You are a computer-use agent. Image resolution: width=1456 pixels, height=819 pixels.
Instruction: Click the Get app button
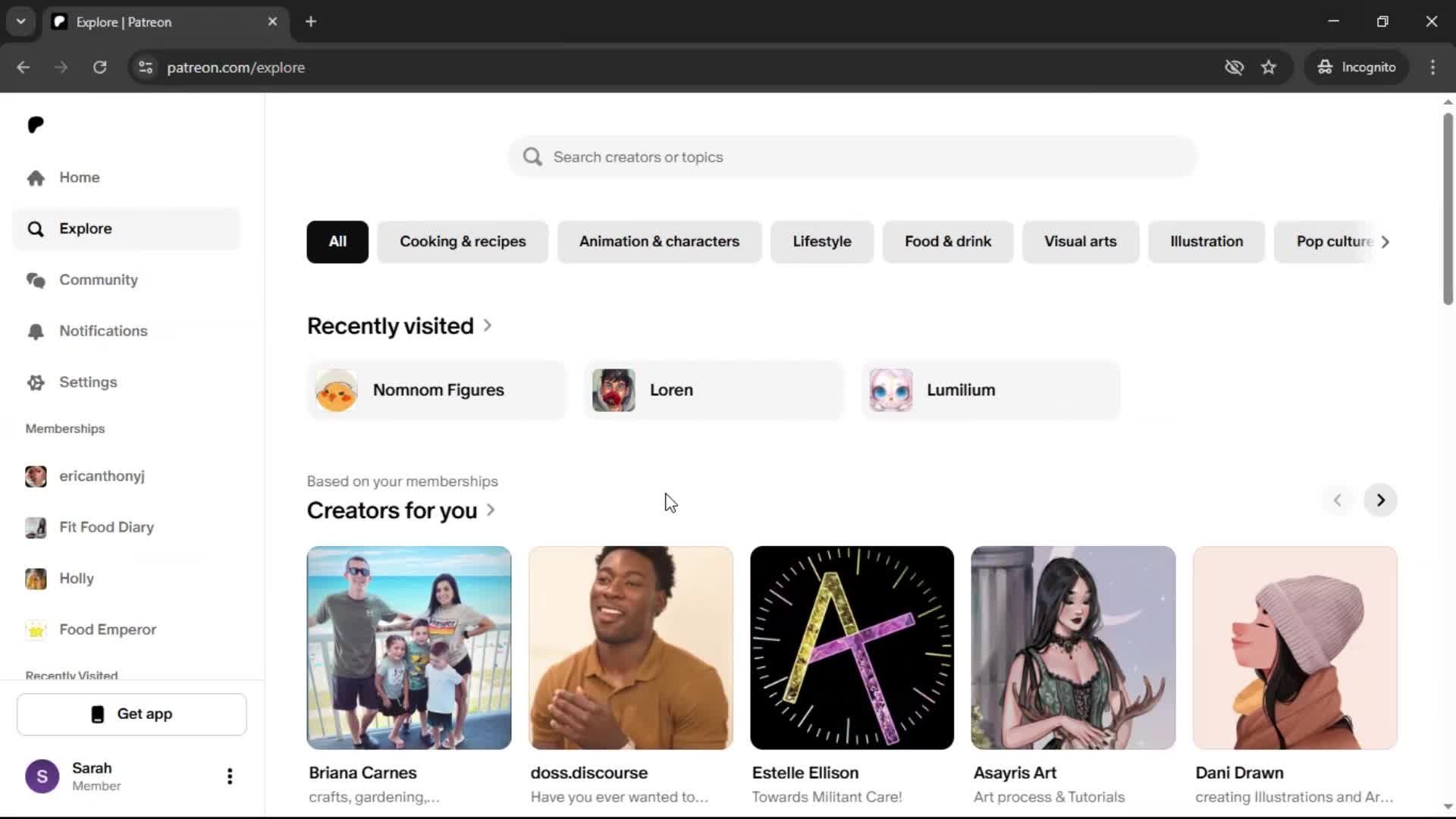pyautogui.click(x=132, y=714)
